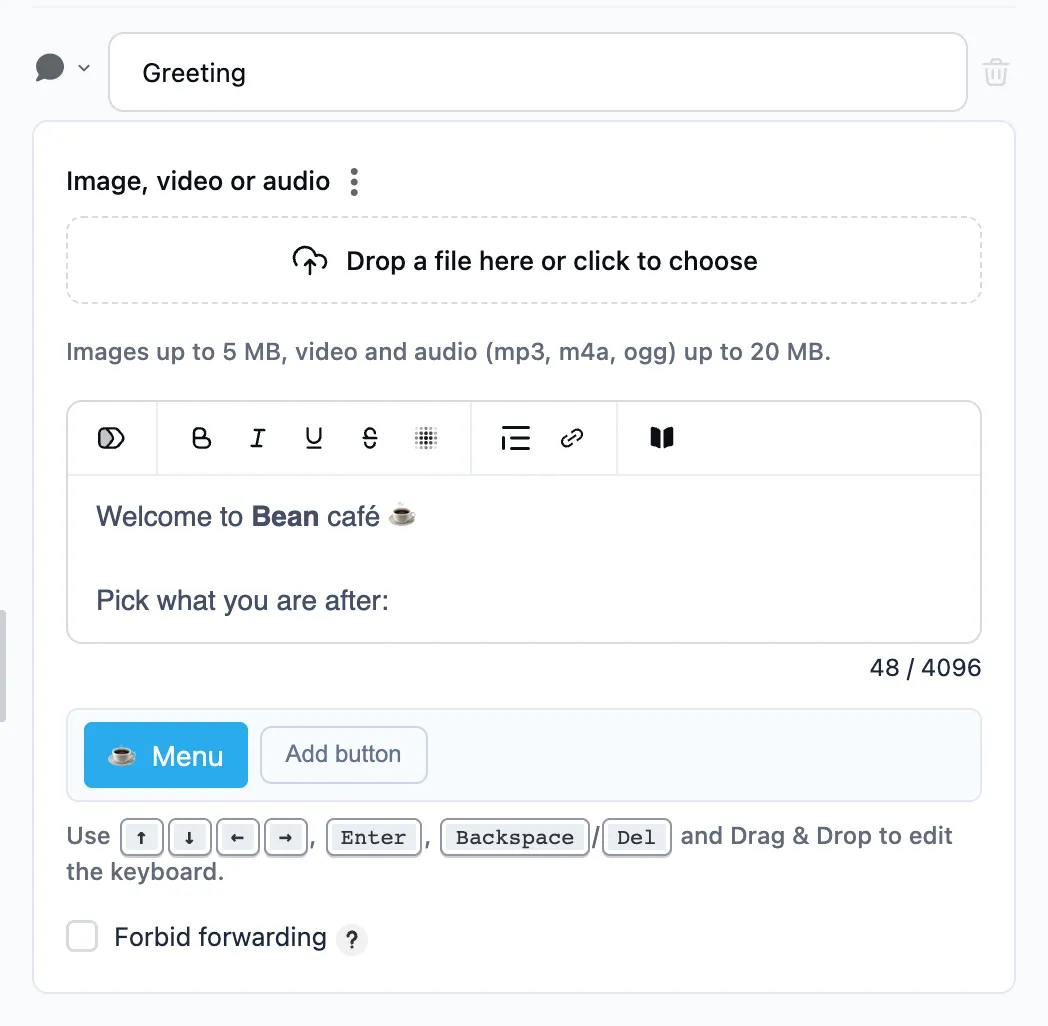Select the blue Menu keyboard button

(166, 755)
